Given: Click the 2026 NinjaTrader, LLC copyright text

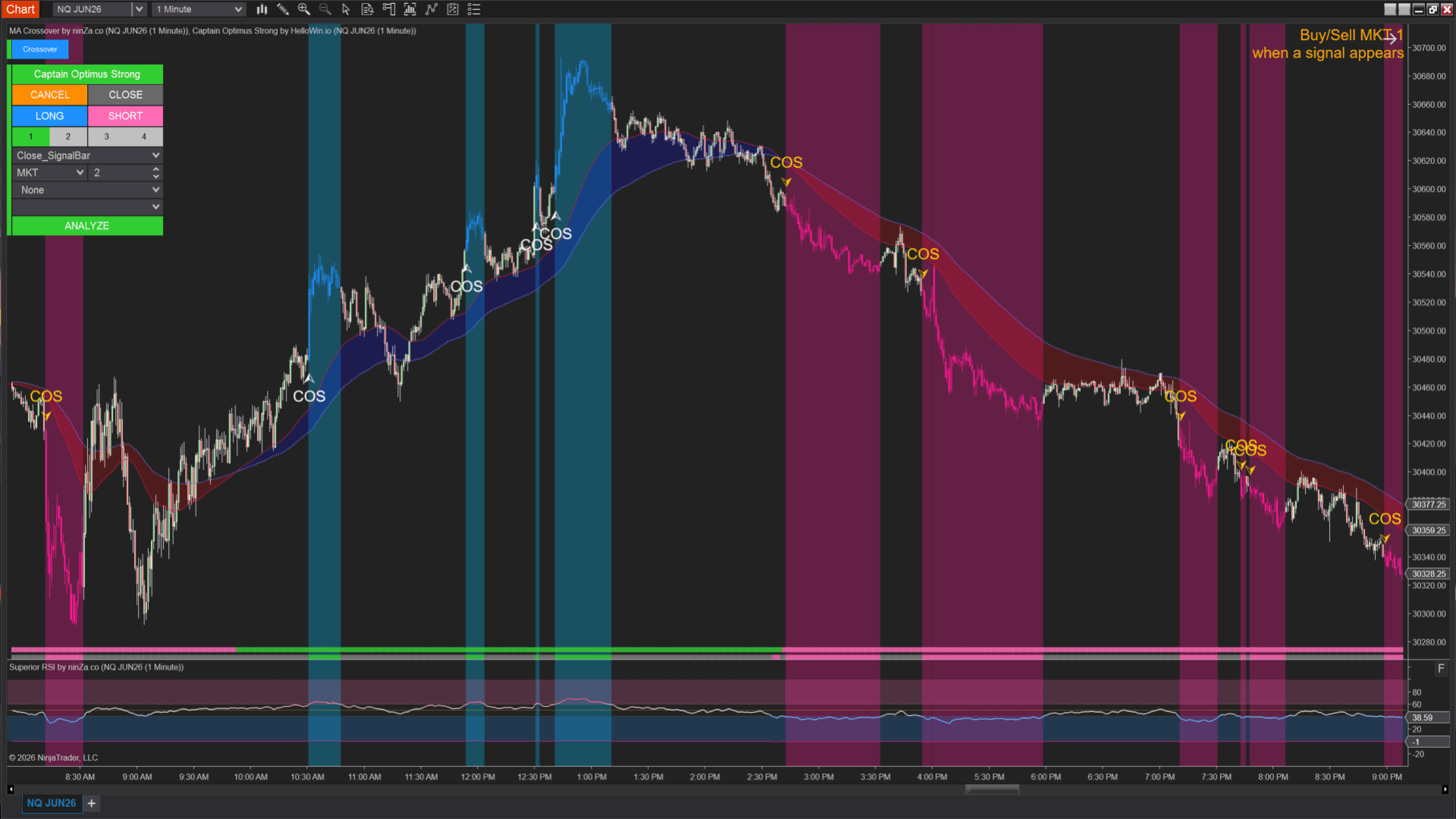Looking at the screenshot, I should coord(53,758).
